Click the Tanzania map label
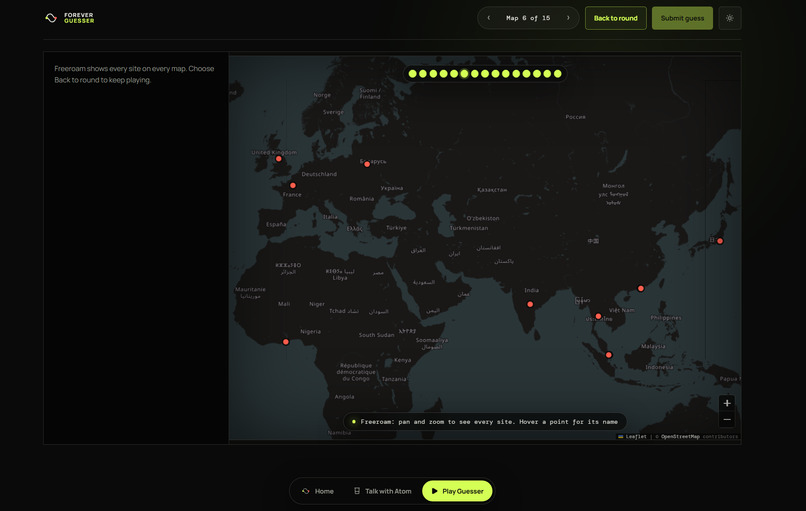 (394, 379)
